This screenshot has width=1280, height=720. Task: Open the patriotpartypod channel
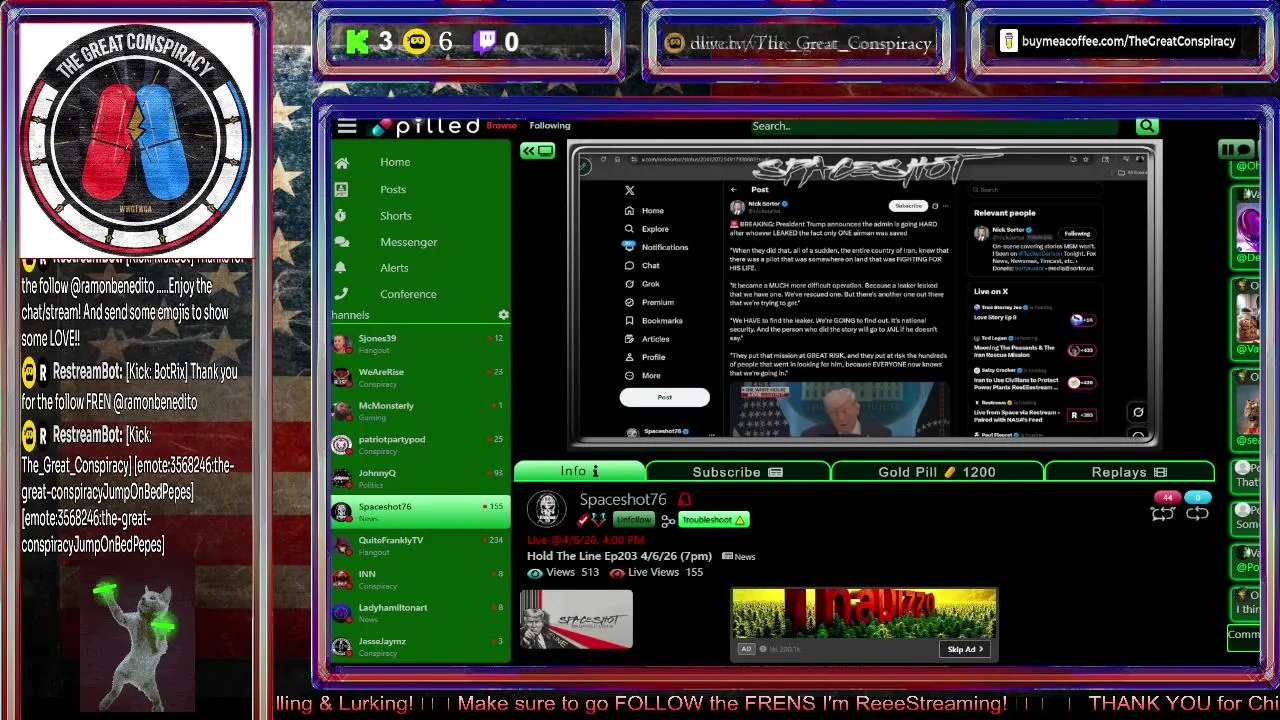(x=421, y=444)
